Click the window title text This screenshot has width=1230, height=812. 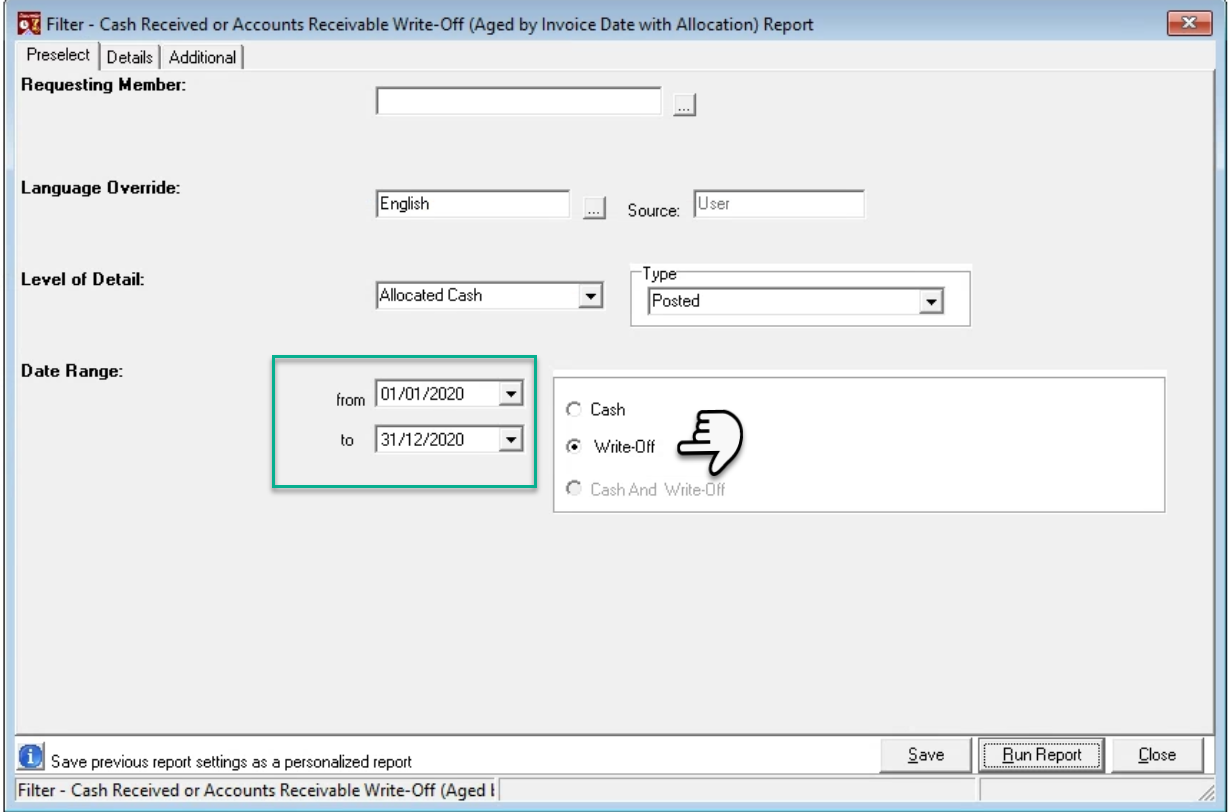tap(430, 24)
